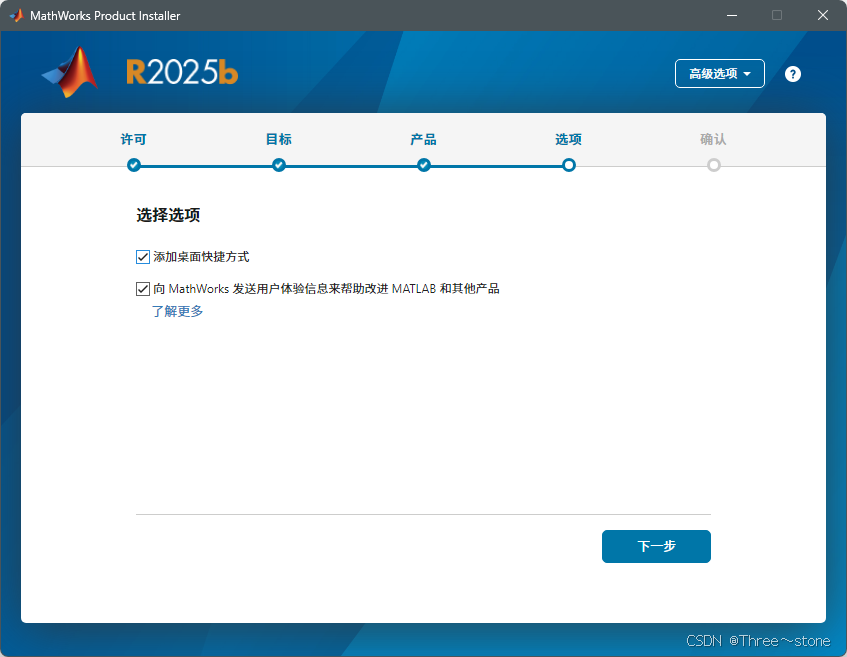This screenshot has height=657, width=847.
Task: Select the 确认 step label
Action: (x=713, y=139)
